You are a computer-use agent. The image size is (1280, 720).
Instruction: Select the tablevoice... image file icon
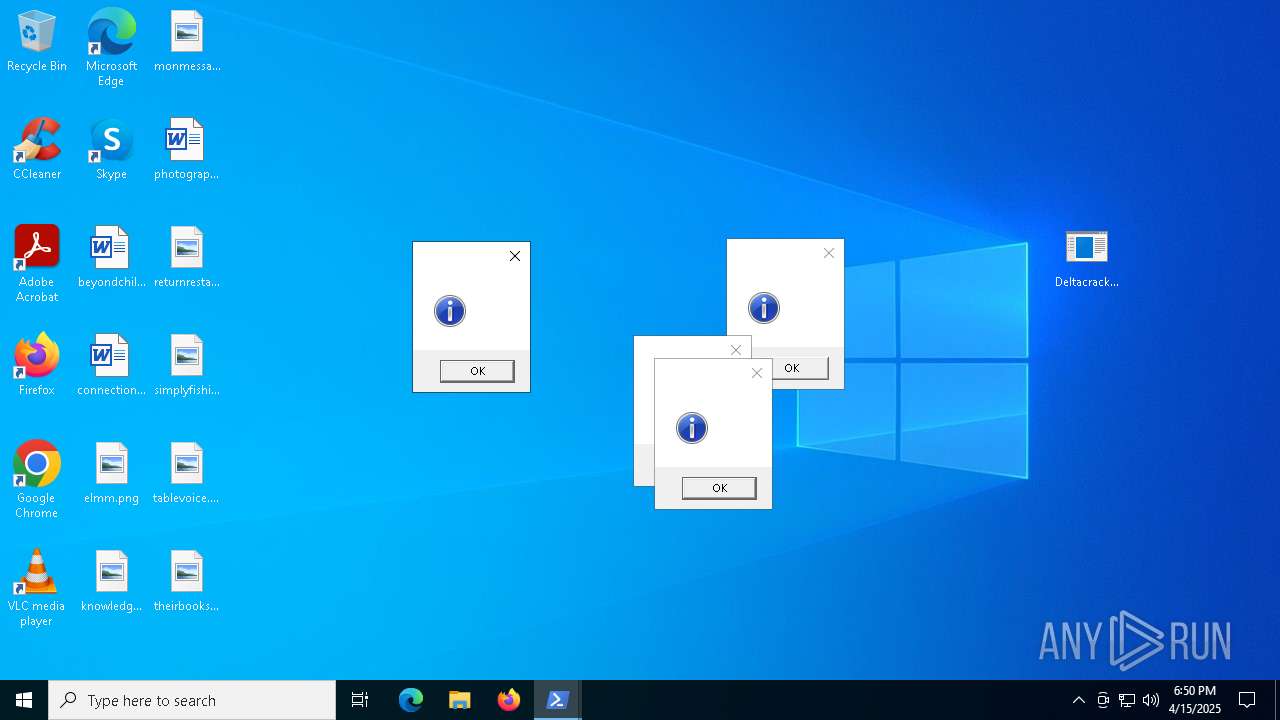click(187, 474)
